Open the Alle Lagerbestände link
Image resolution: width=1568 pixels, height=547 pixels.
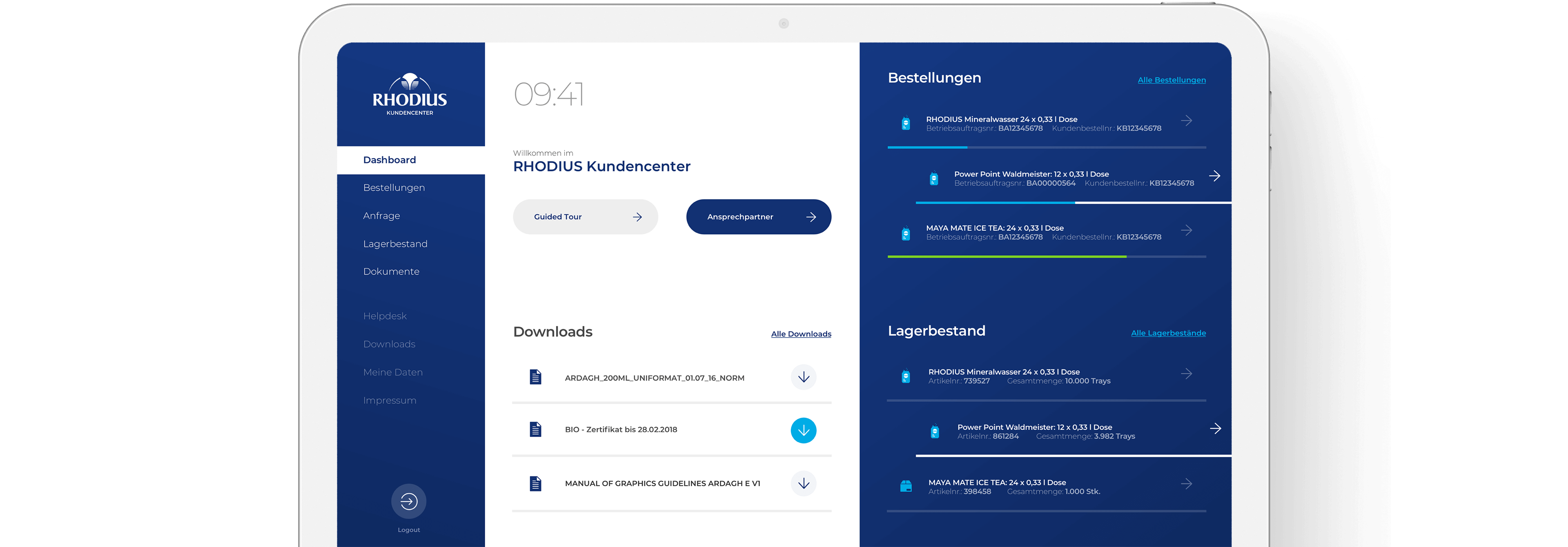point(1168,334)
